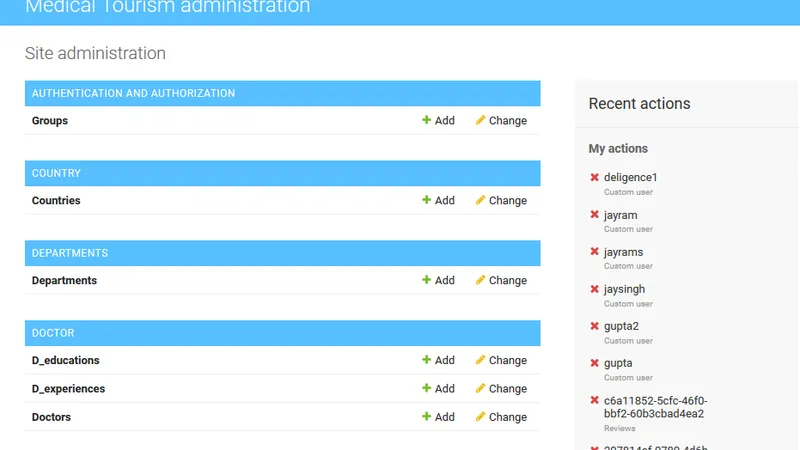
Task: Click Add link for Doctors
Action: 438,417
